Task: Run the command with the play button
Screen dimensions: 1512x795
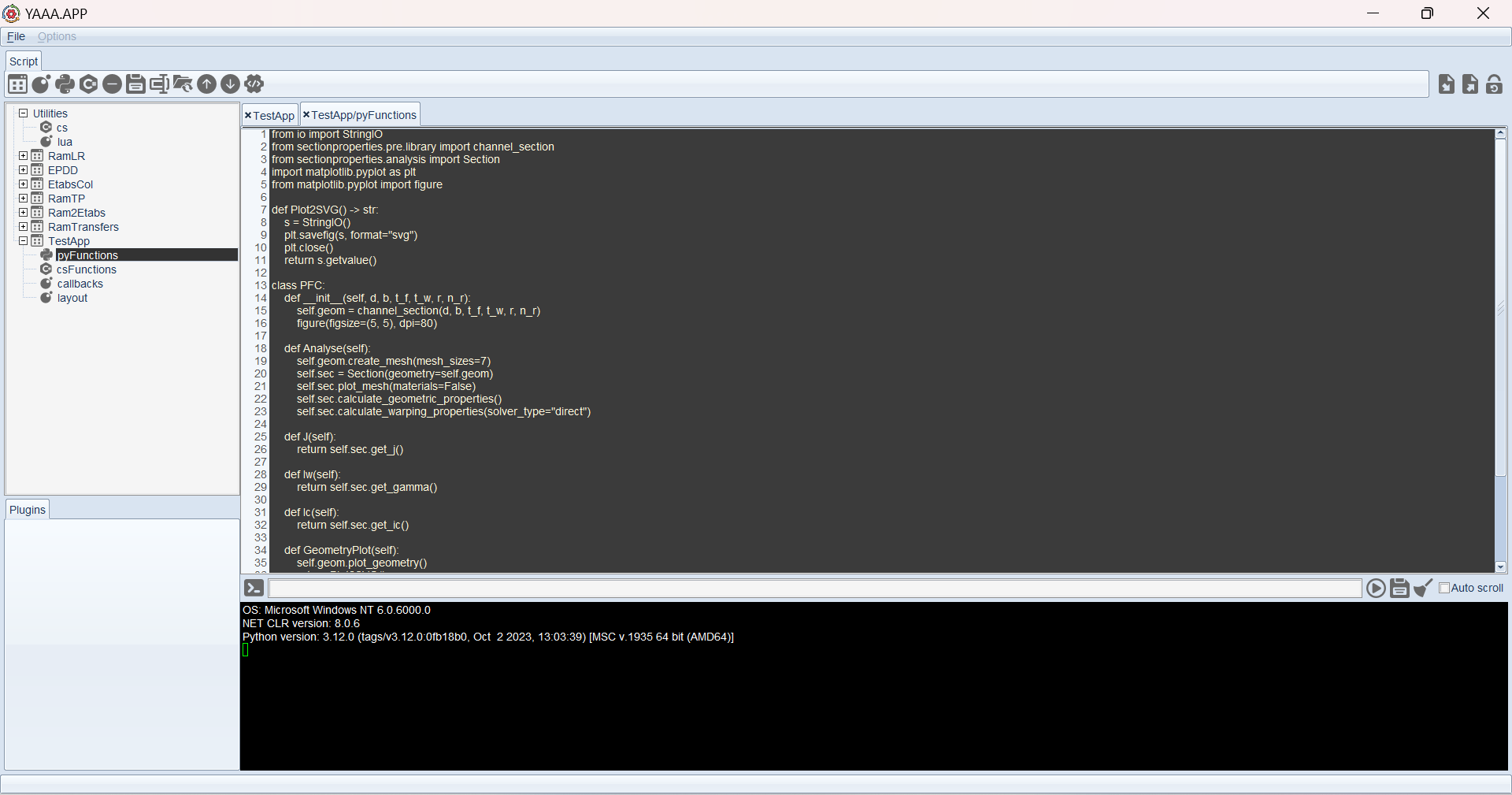Action: coord(1376,588)
